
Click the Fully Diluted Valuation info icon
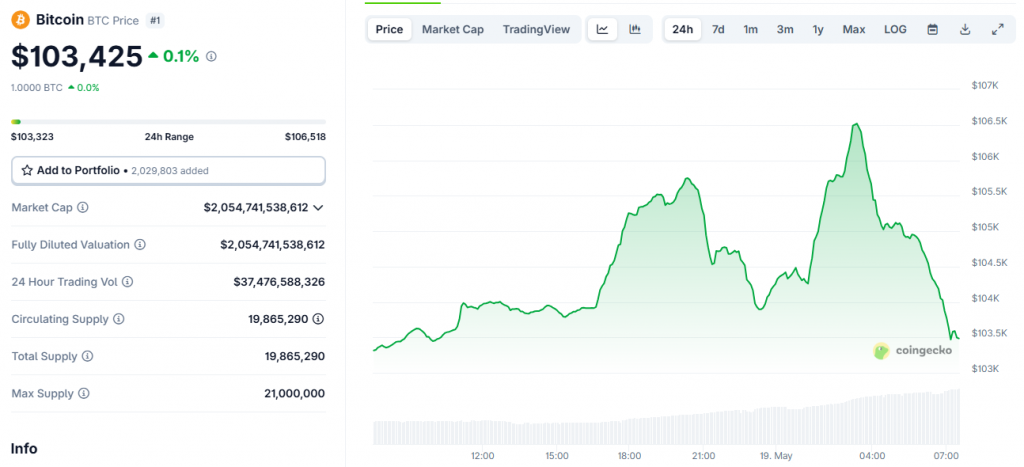(x=140, y=245)
